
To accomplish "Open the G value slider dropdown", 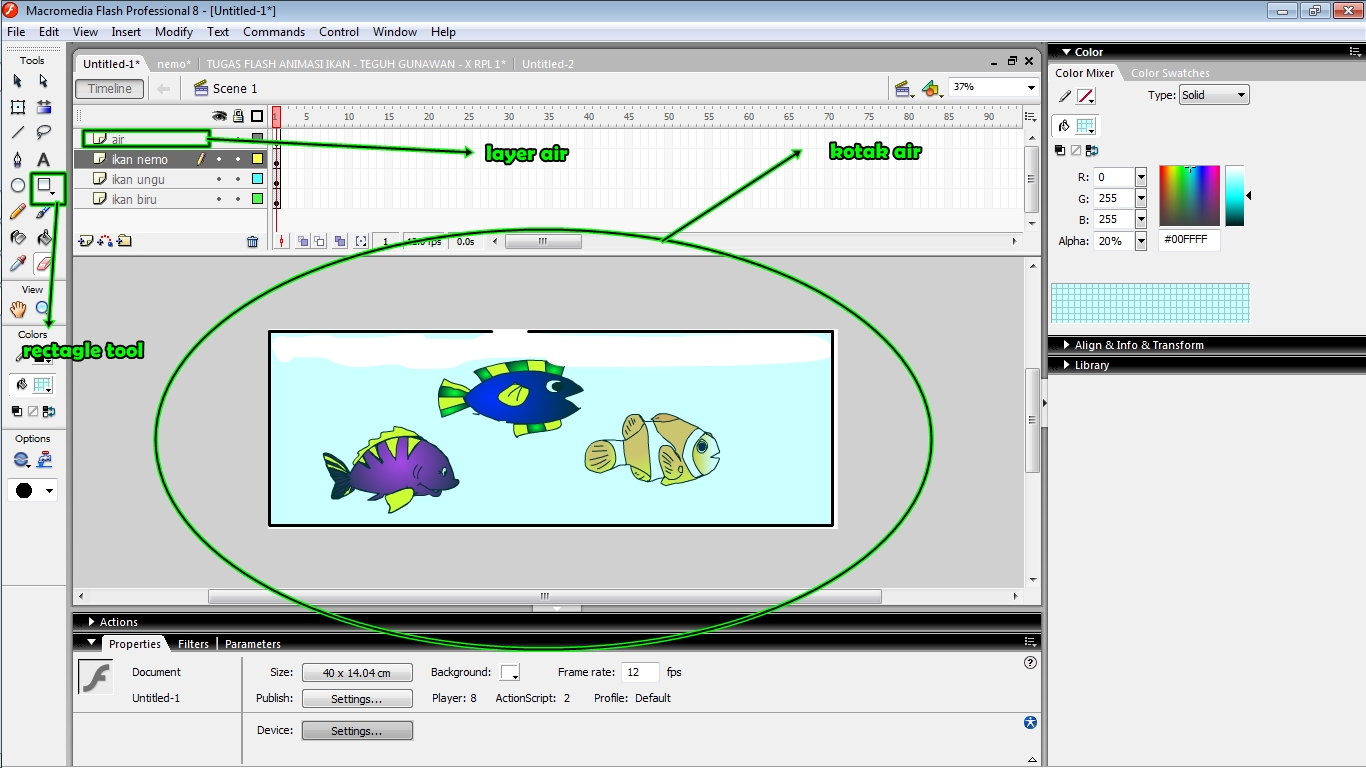I will pos(1141,198).
